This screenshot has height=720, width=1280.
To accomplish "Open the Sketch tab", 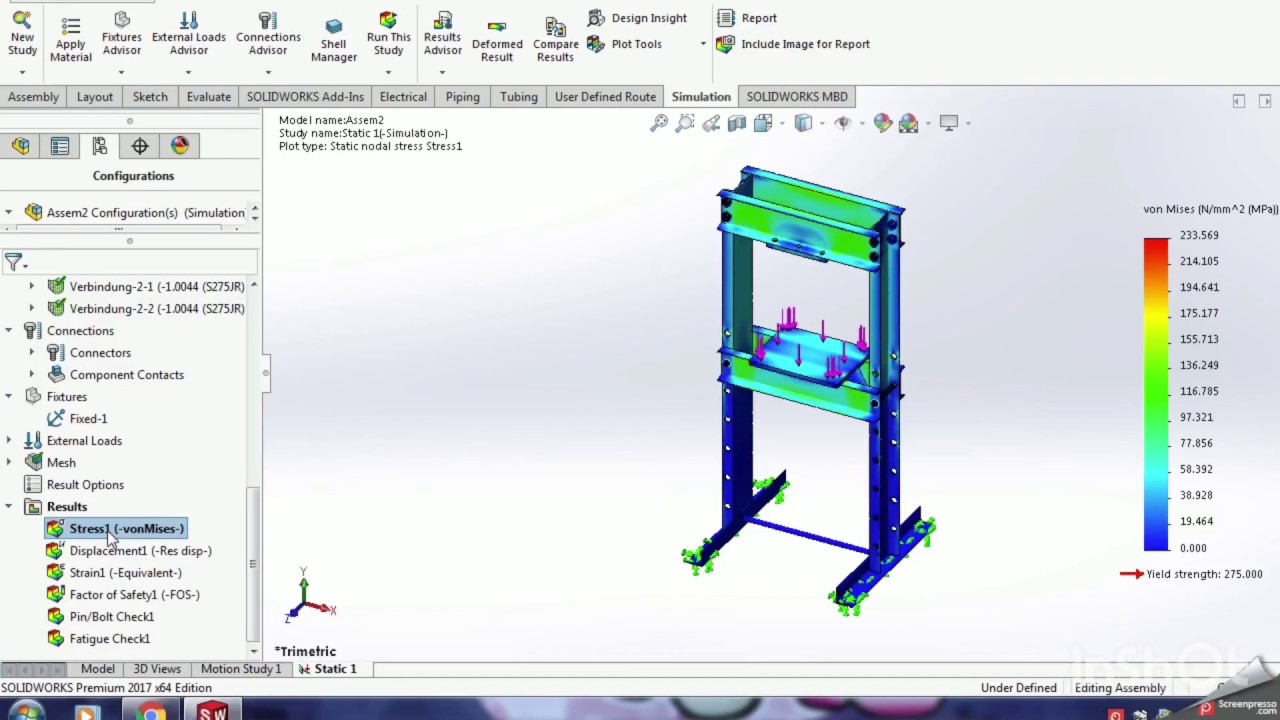I will pos(150,97).
